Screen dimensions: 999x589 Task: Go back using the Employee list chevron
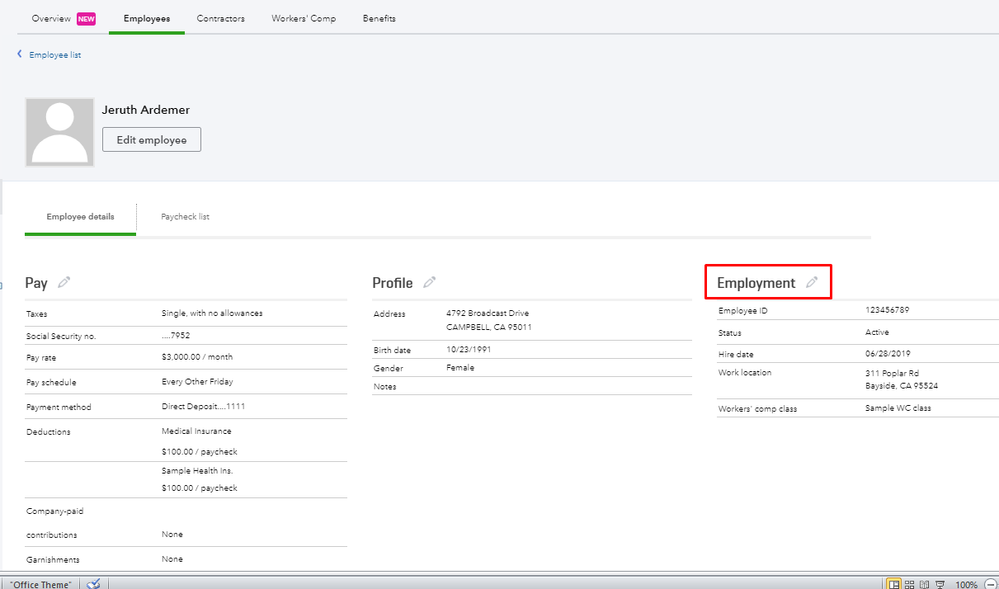(x=20, y=54)
